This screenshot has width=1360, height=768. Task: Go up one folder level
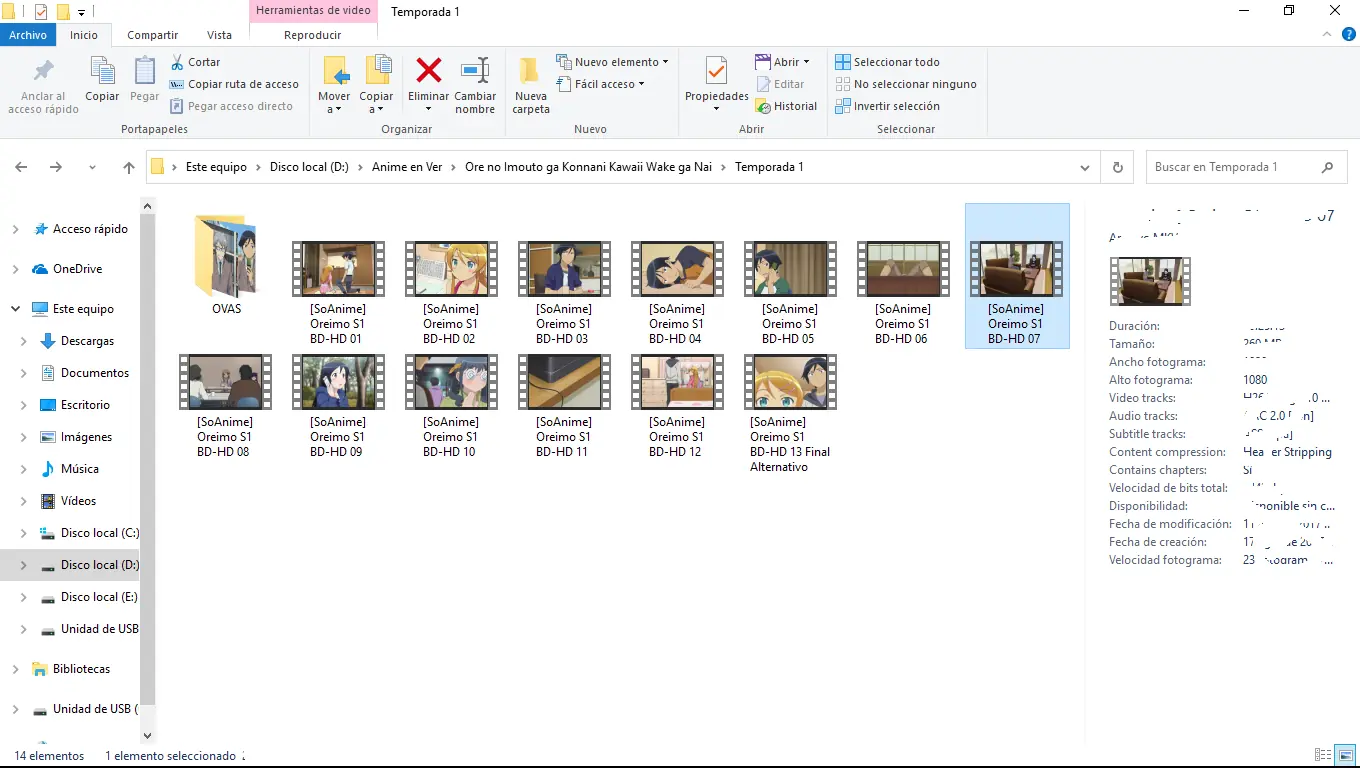[128, 167]
